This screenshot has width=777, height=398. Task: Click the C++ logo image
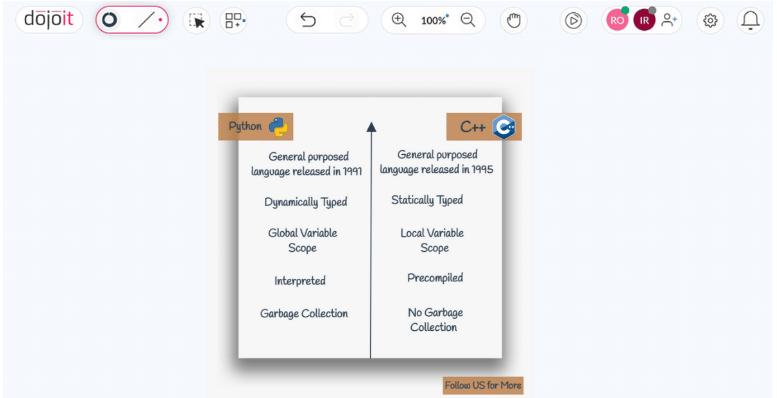pos(504,127)
